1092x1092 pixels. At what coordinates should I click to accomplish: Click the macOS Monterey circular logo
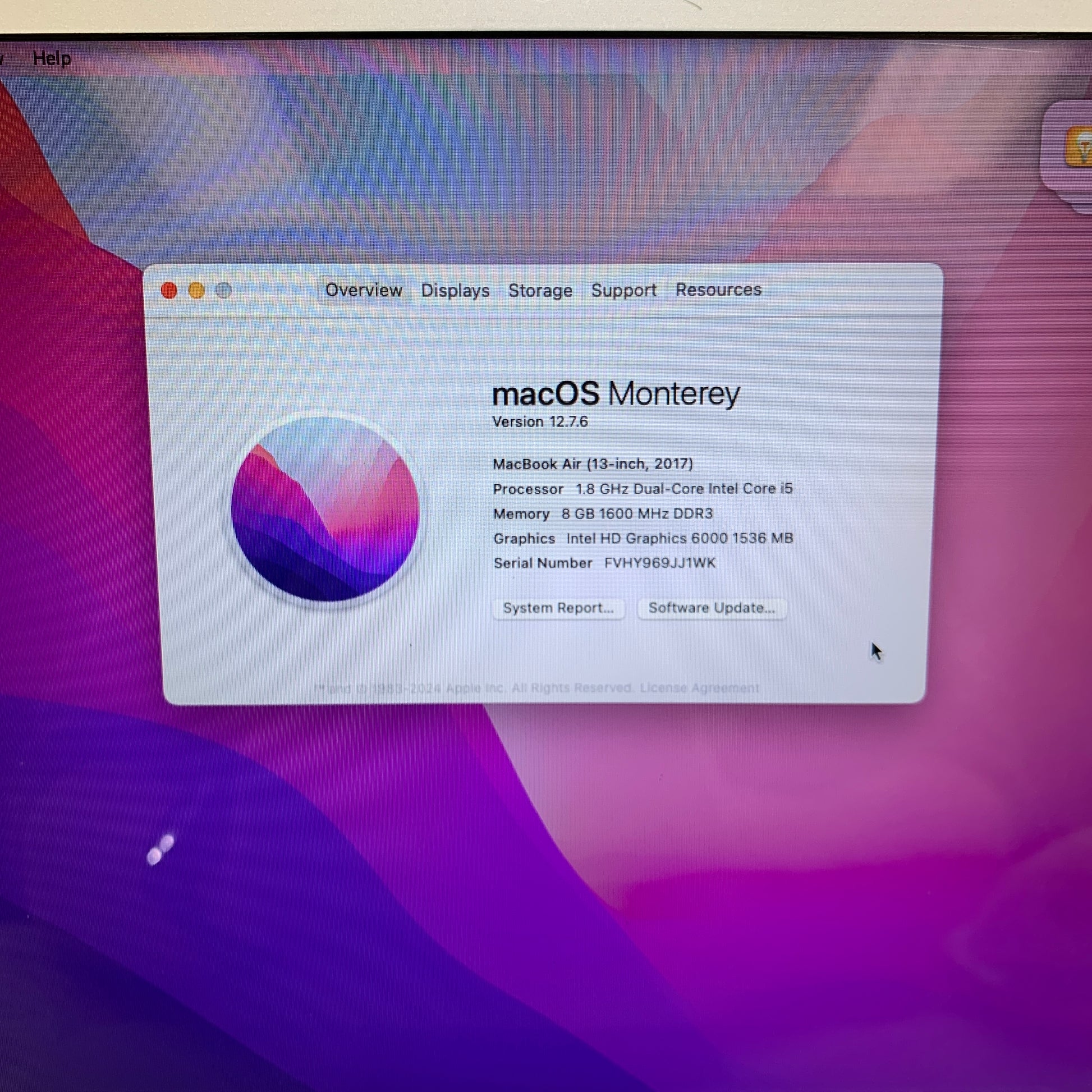pyautogui.click(x=325, y=510)
